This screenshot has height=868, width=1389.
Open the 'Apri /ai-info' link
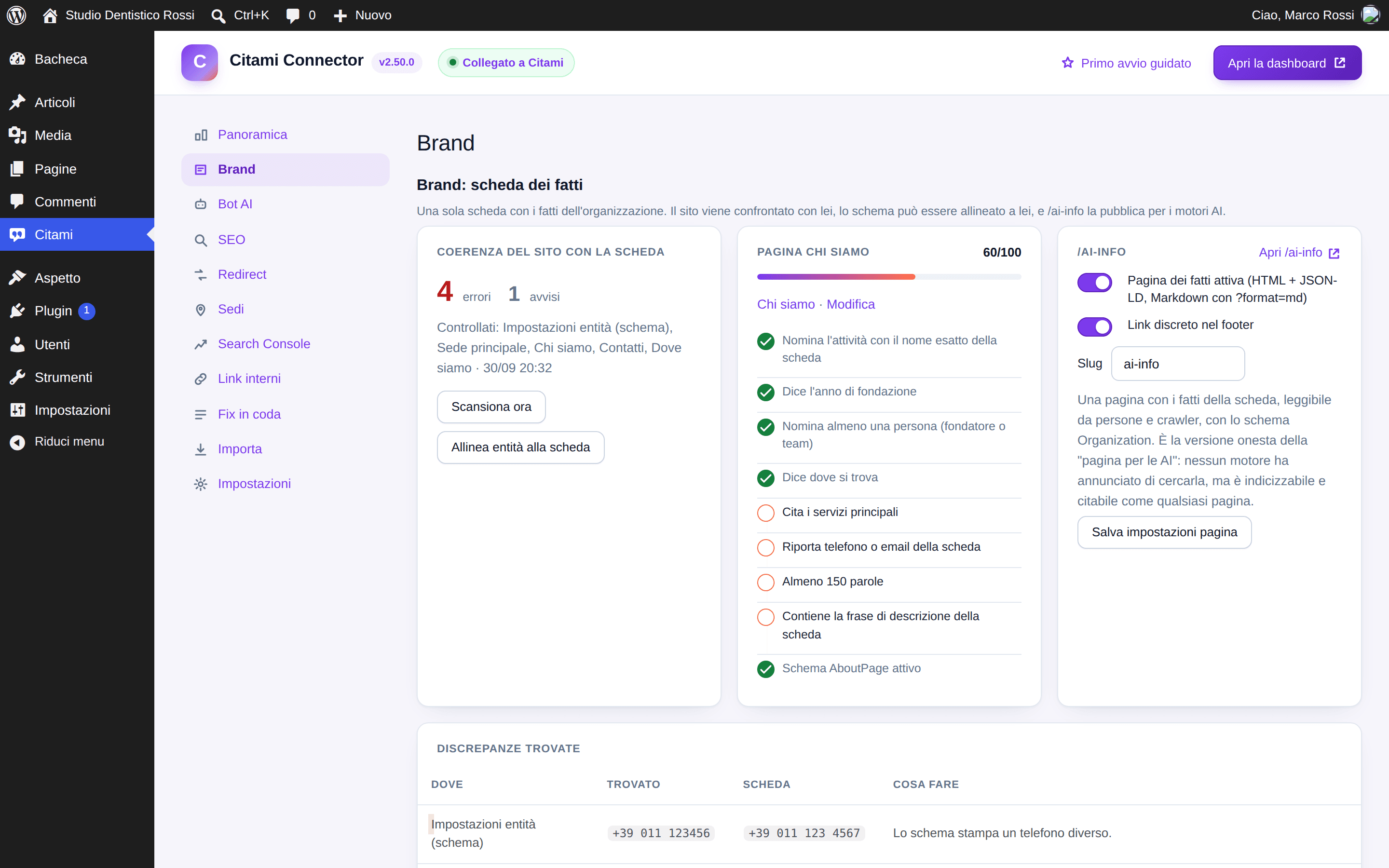(x=1299, y=253)
